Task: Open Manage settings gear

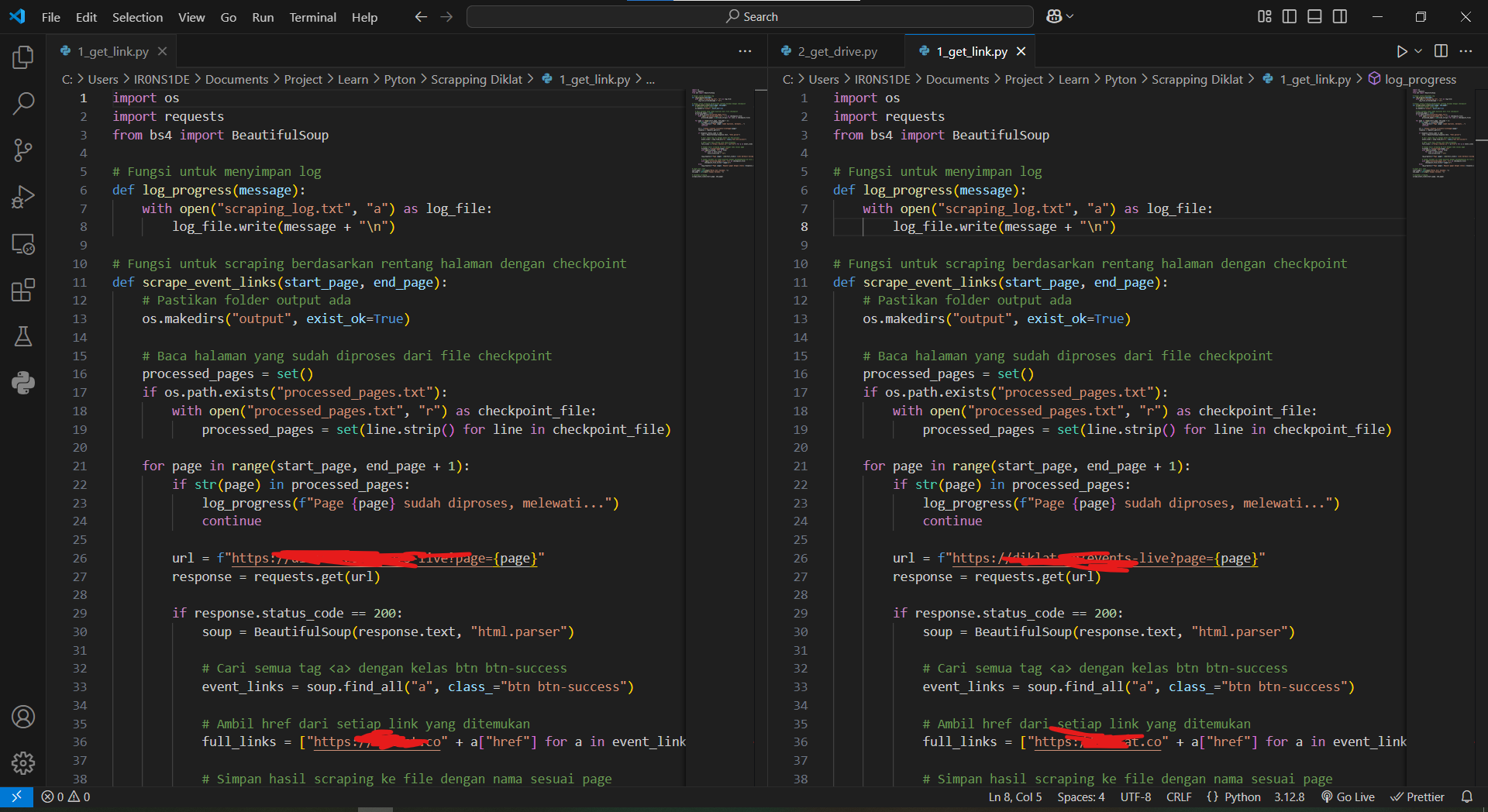Action: click(x=23, y=763)
